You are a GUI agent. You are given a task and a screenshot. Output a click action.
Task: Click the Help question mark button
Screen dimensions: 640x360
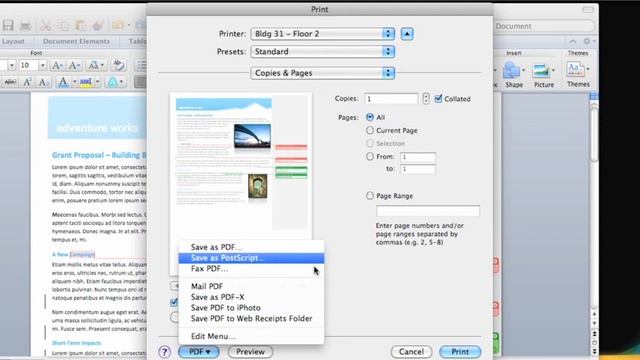tap(164, 352)
